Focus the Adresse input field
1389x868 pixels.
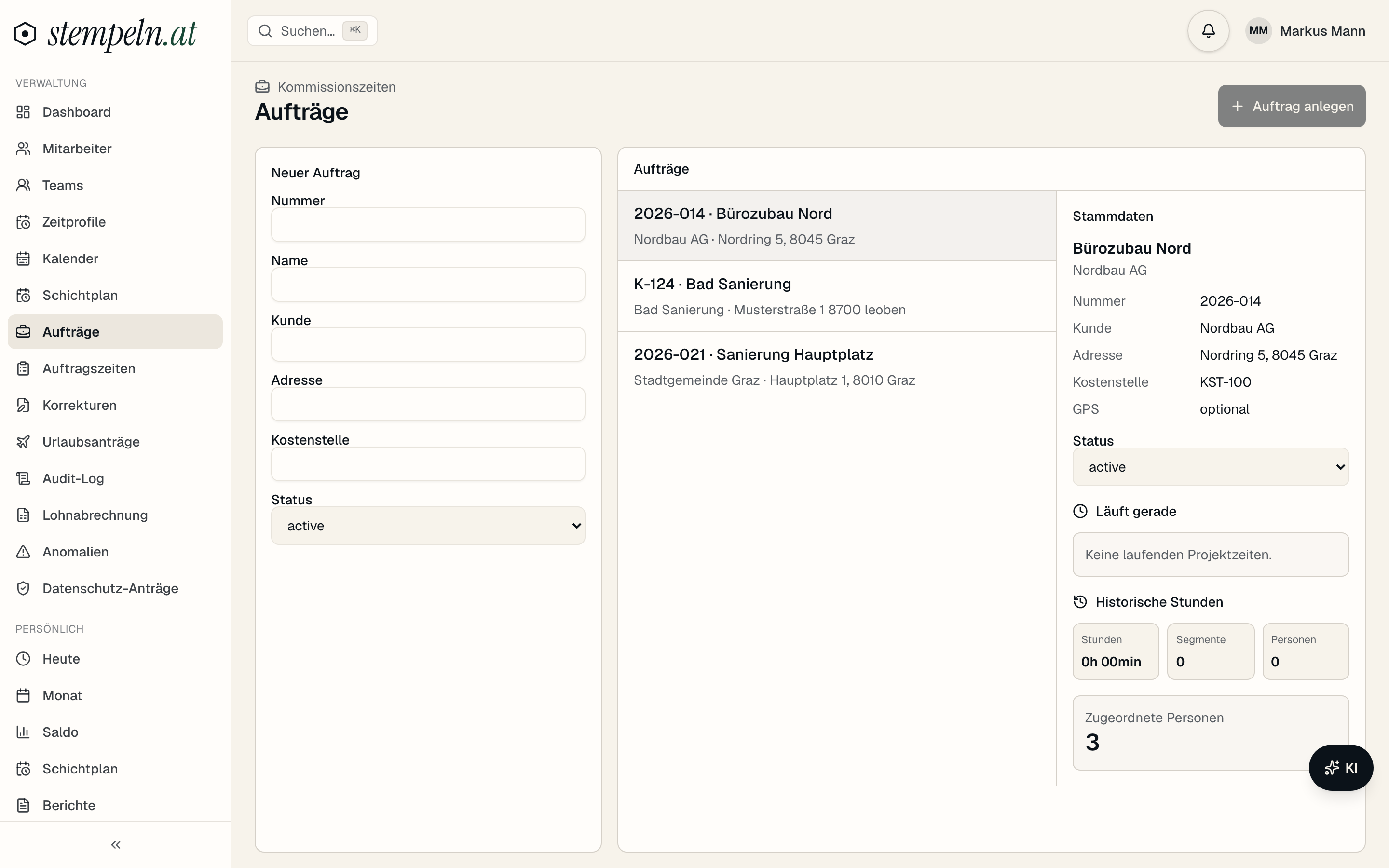pos(428,404)
